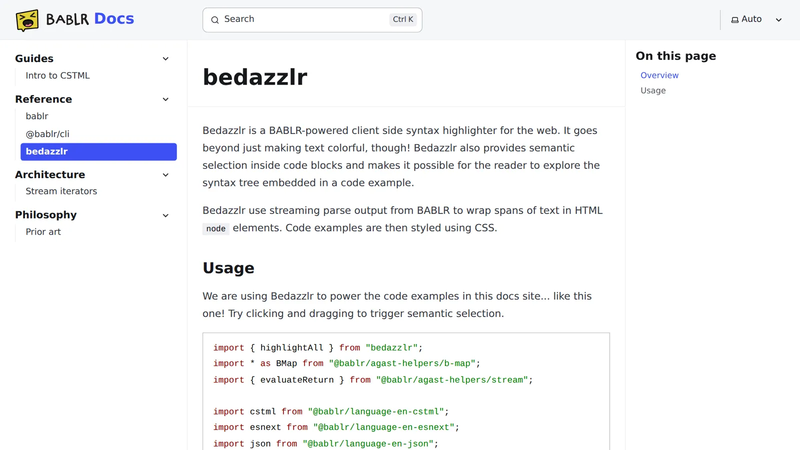The image size is (800, 450).
Task: Select the bedazzlr sidebar item
Action: (x=98, y=152)
